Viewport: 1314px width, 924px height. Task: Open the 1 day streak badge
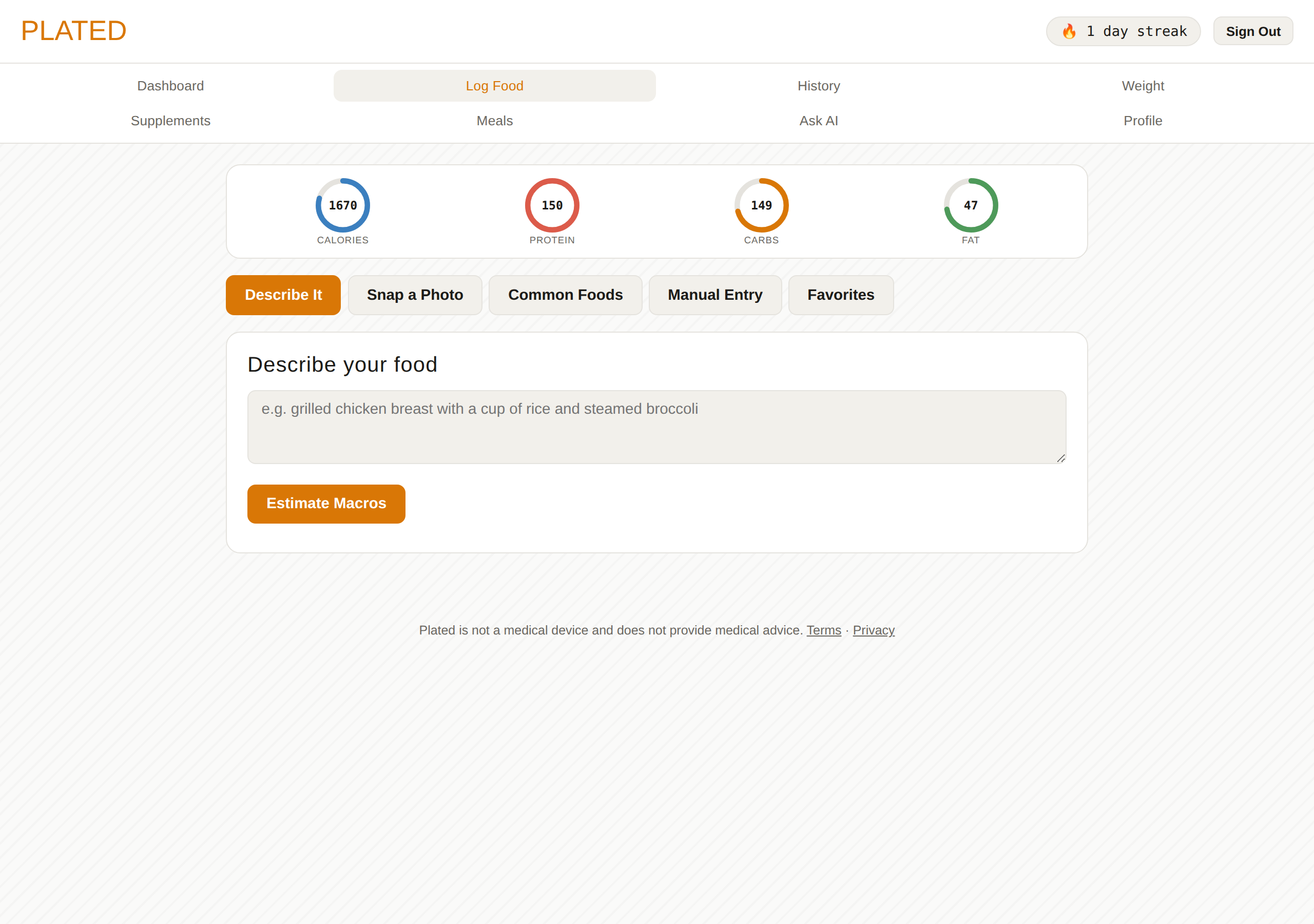coord(1123,31)
